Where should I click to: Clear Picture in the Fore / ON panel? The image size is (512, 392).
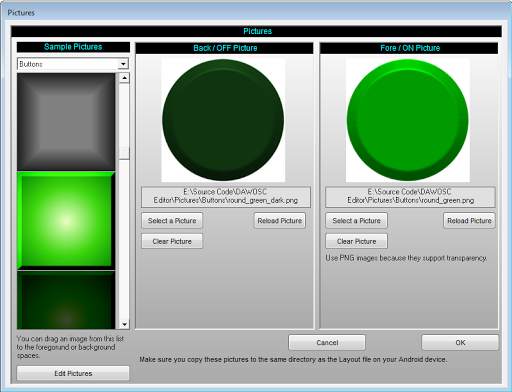[356, 241]
